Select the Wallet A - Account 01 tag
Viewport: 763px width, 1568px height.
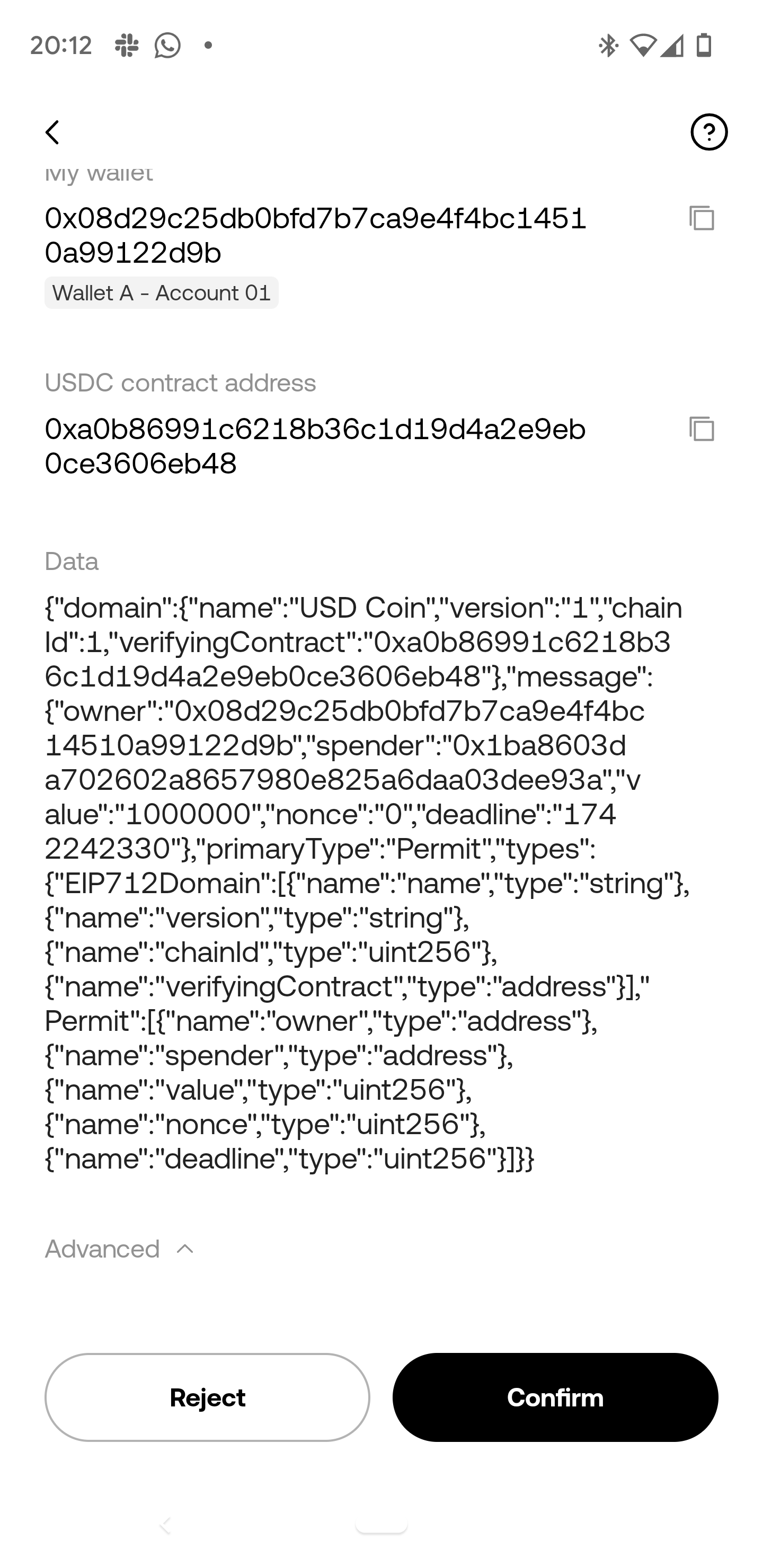162,293
